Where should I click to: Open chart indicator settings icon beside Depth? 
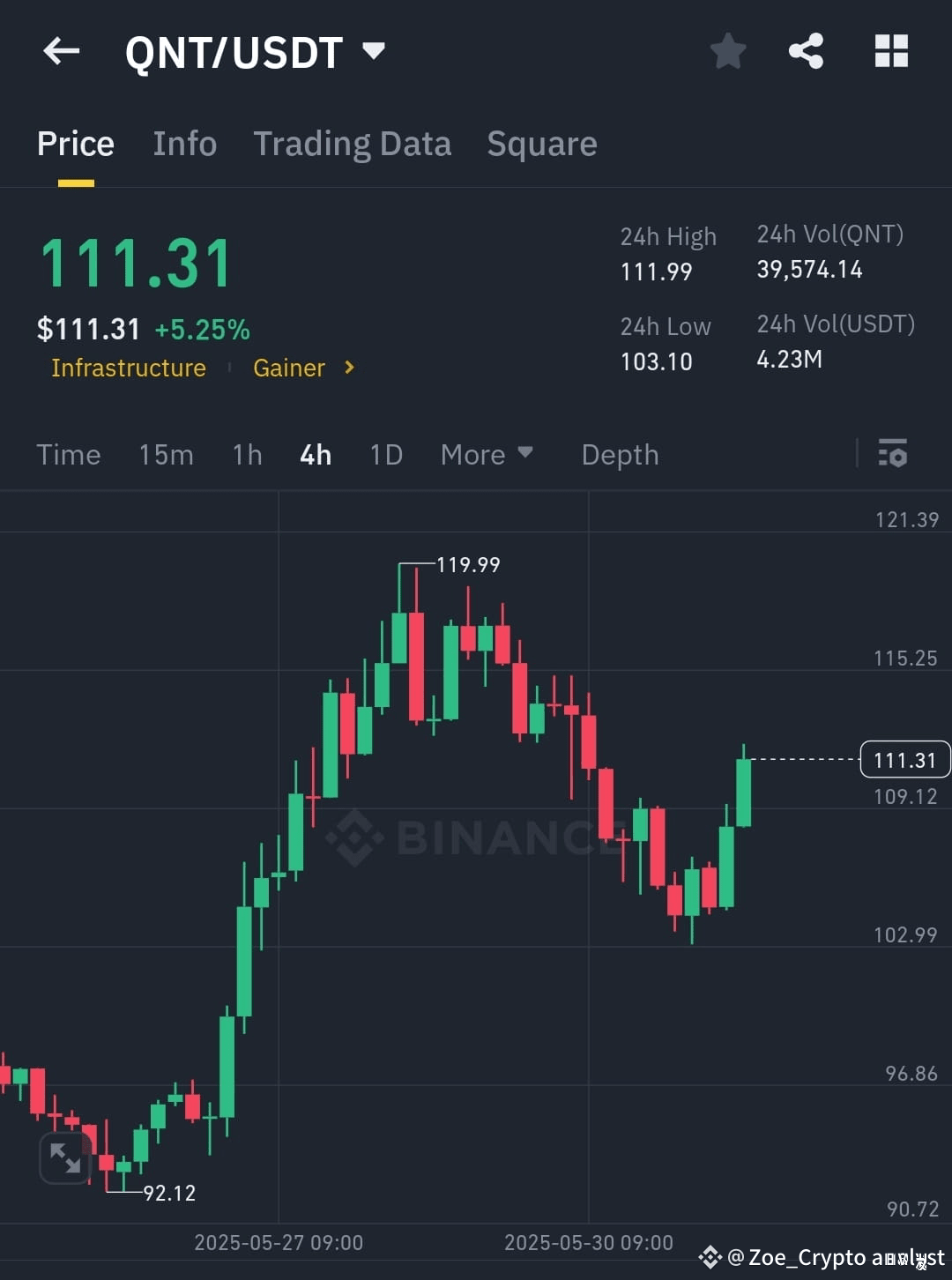[894, 454]
